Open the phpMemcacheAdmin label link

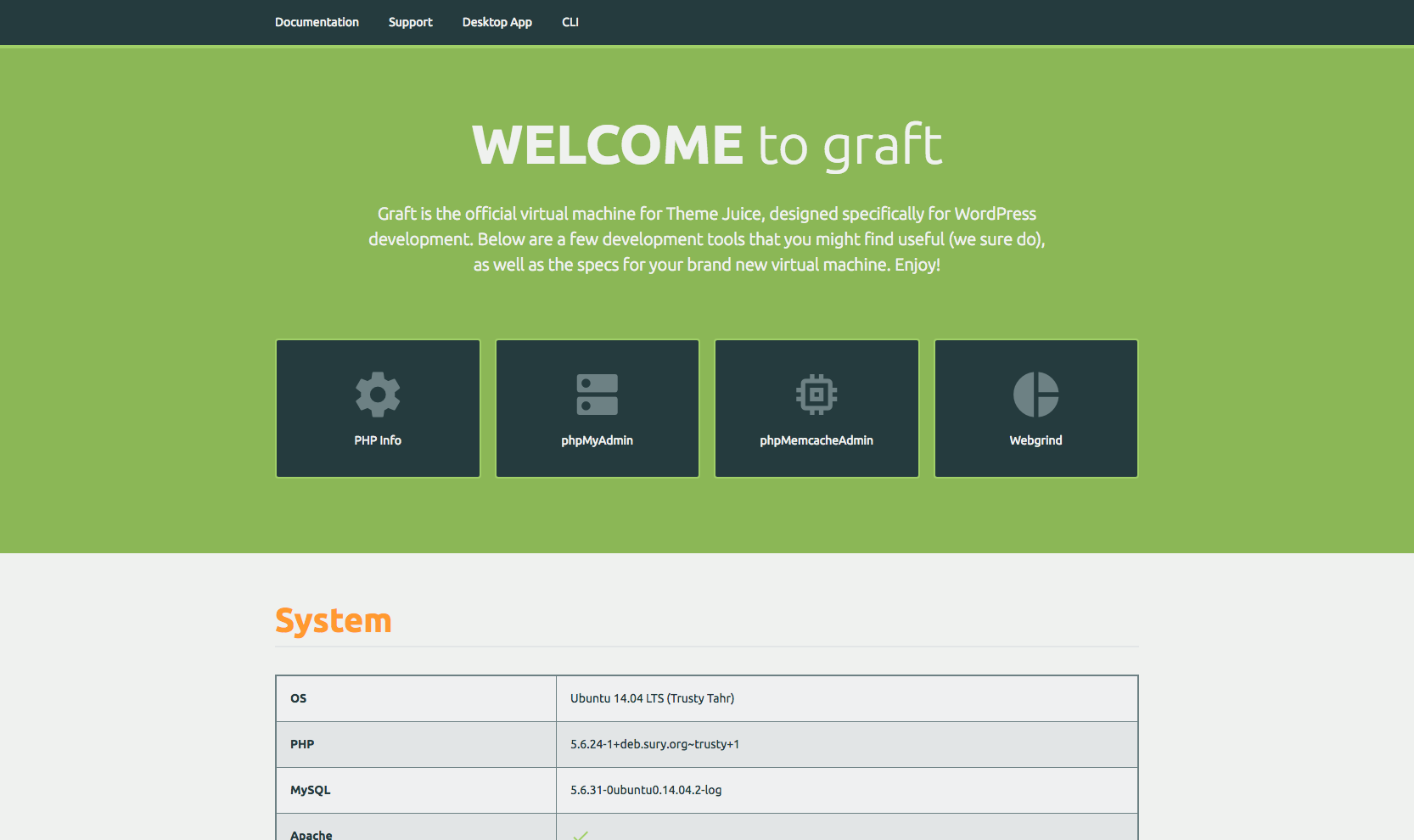[x=816, y=440]
